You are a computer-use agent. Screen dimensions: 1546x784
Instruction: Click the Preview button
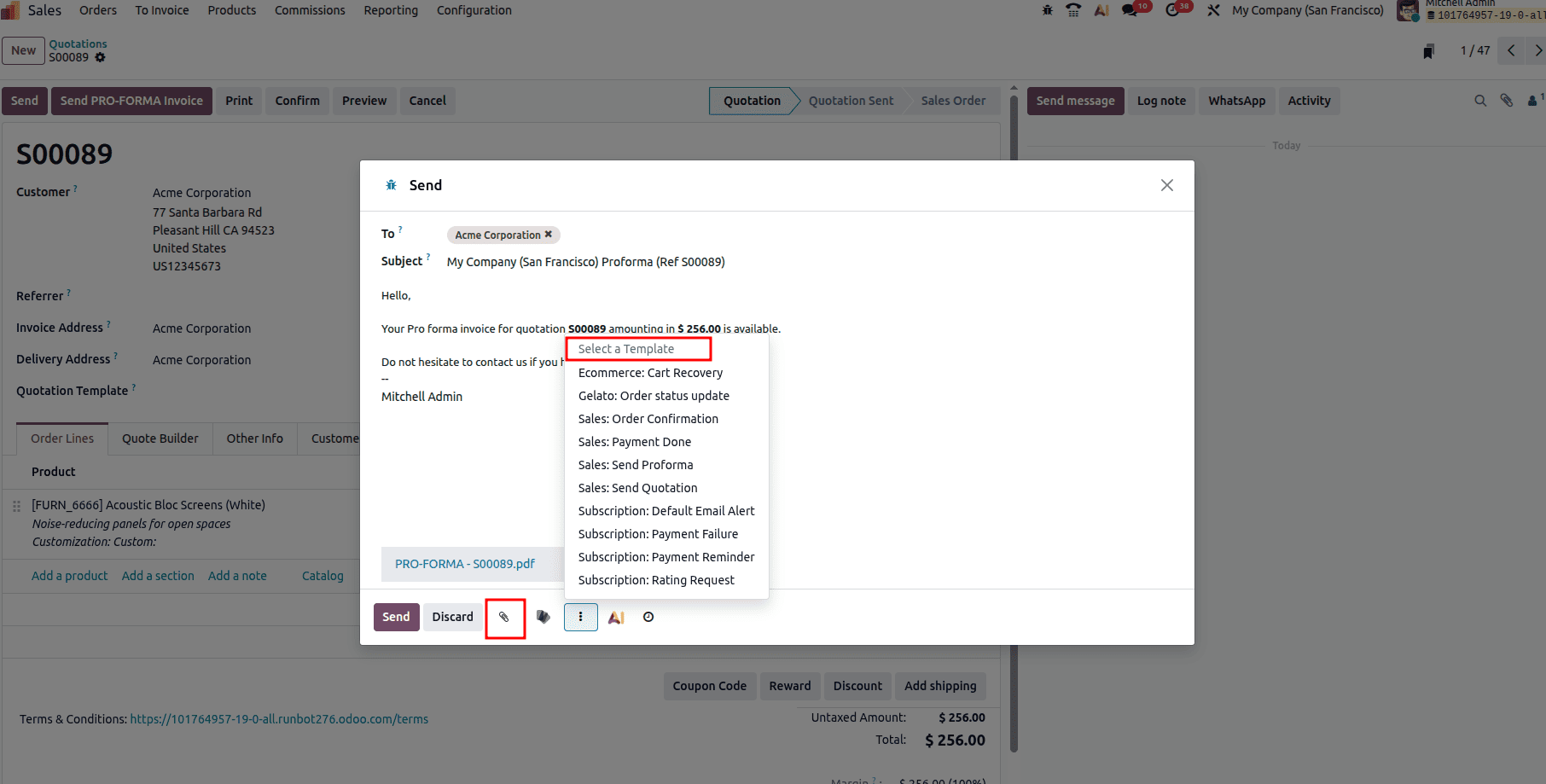click(x=364, y=101)
